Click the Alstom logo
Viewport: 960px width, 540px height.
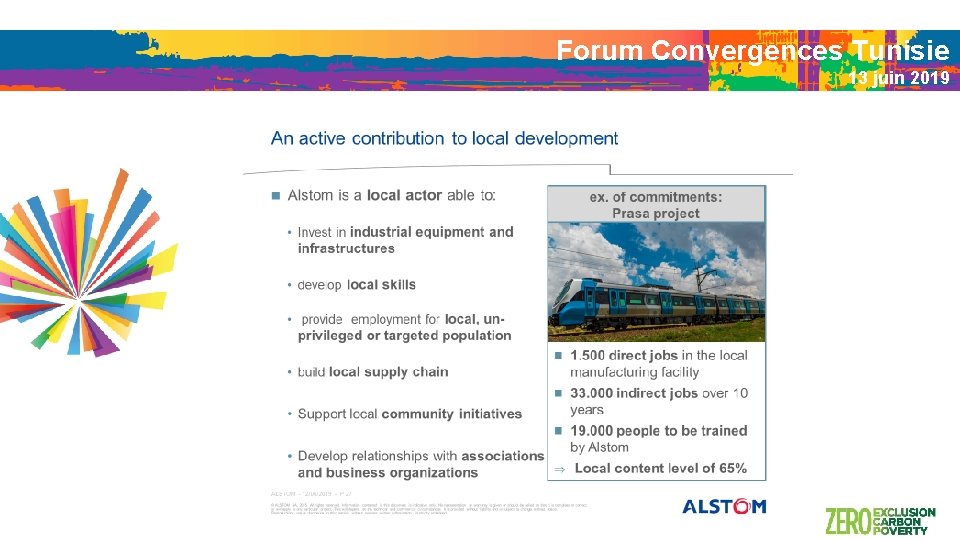(724, 506)
